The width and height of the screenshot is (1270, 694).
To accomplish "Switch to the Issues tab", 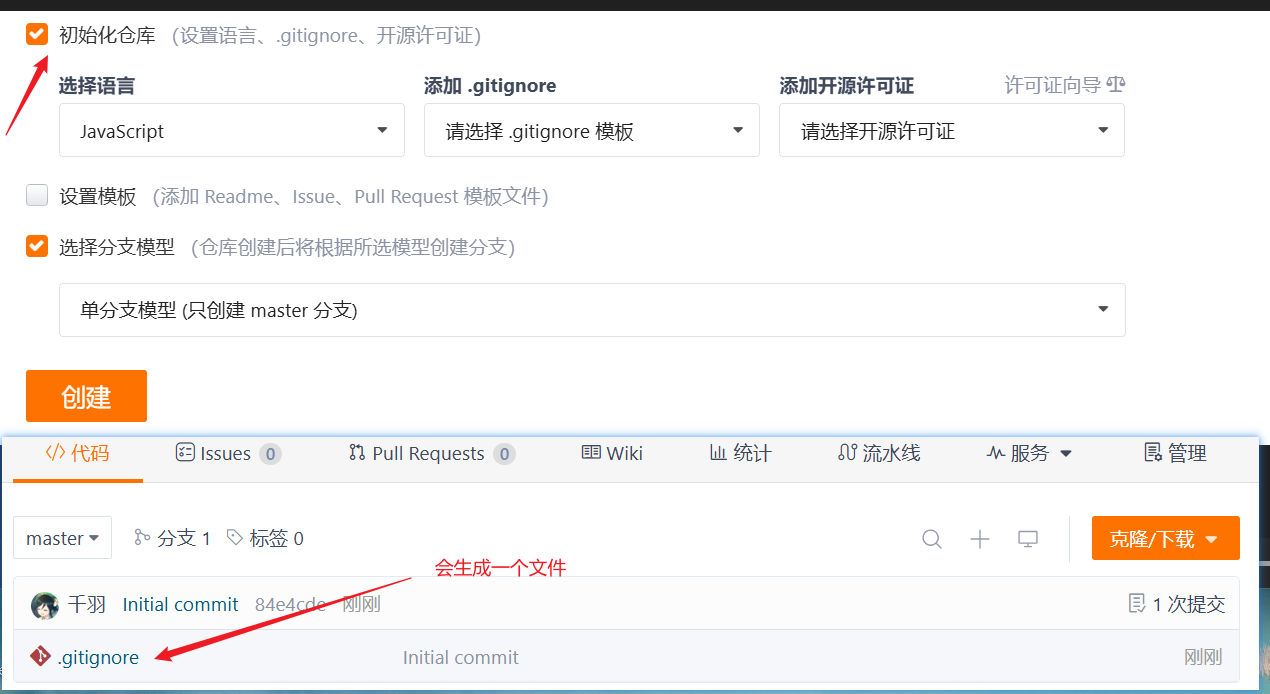I will pos(227,454).
